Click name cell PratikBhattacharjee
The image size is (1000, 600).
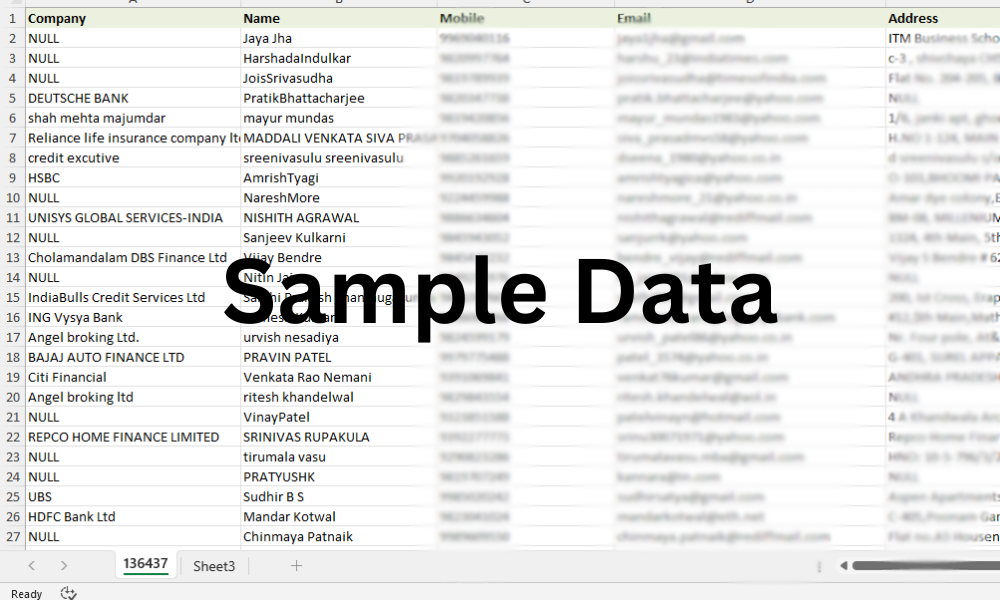[x=339, y=98]
